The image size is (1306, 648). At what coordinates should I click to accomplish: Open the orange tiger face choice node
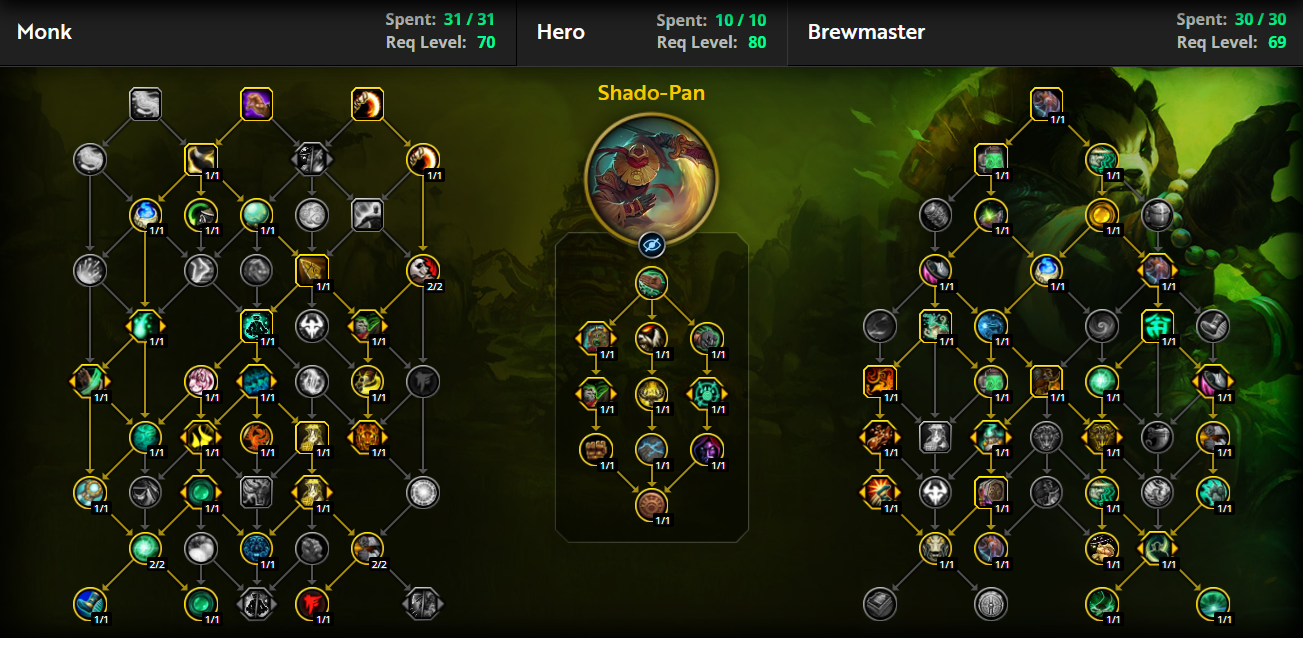[367, 436]
